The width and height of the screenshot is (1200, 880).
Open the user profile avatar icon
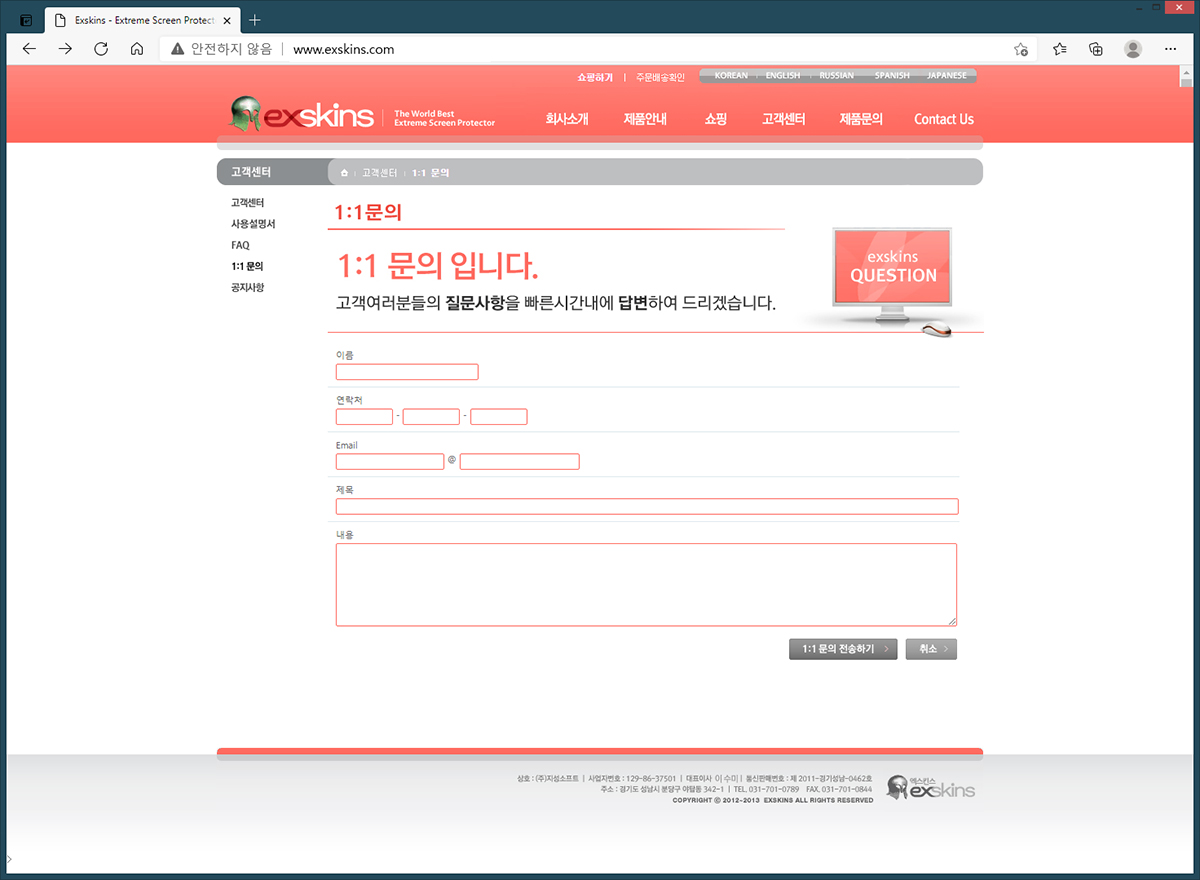click(1133, 49)
